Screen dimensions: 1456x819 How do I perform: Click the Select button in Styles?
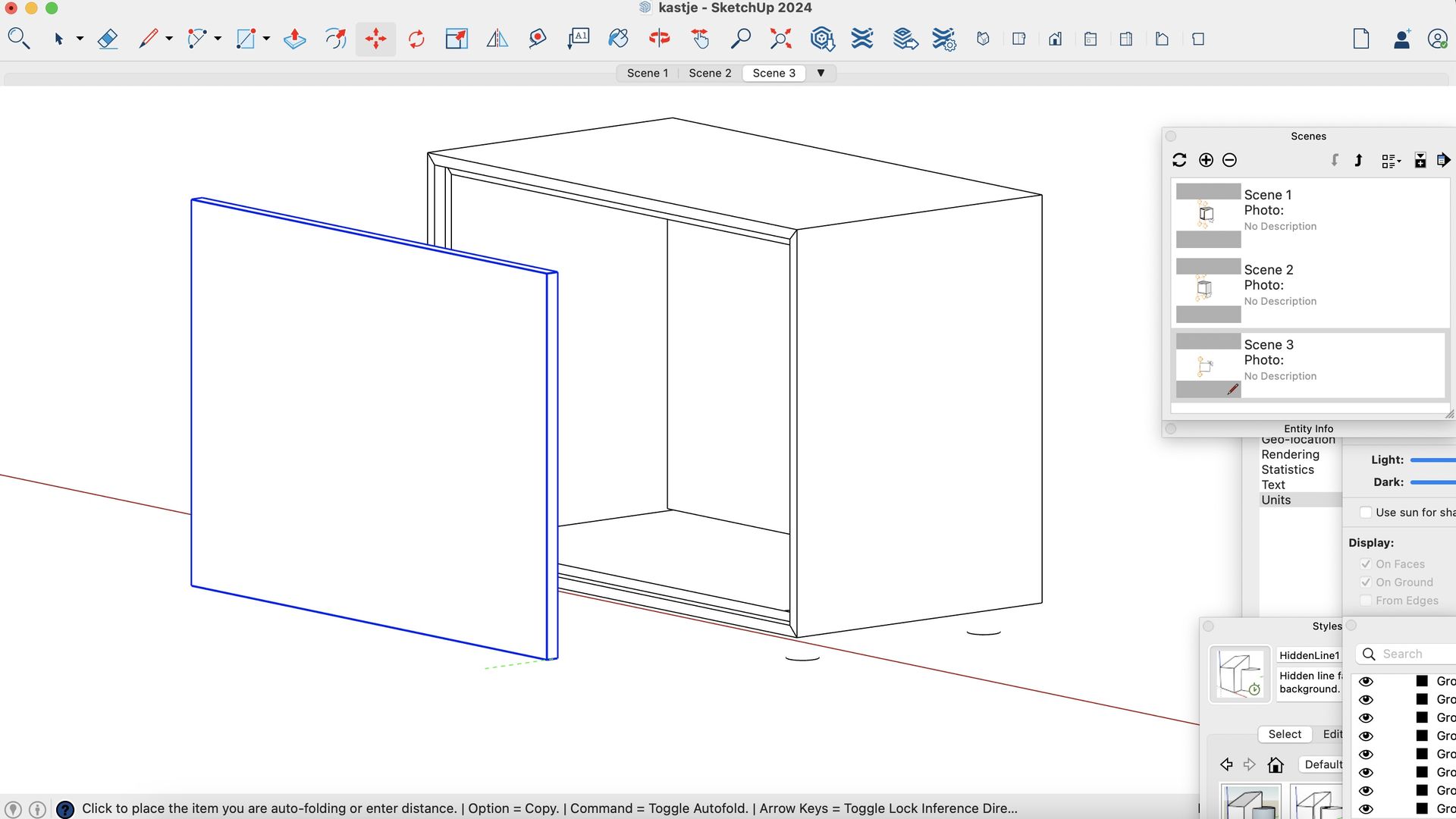coord(1285,734)
